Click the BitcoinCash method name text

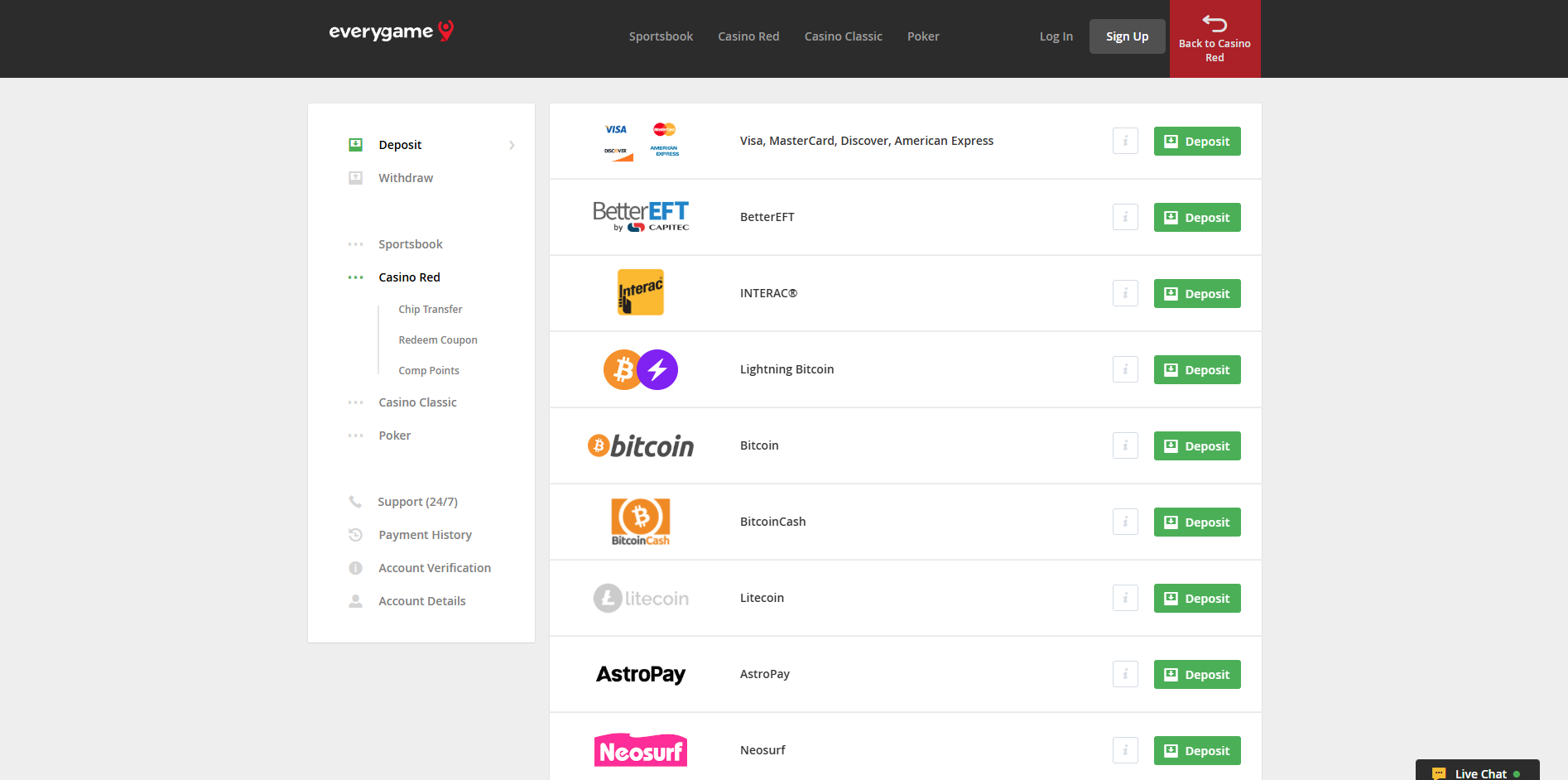772,522
